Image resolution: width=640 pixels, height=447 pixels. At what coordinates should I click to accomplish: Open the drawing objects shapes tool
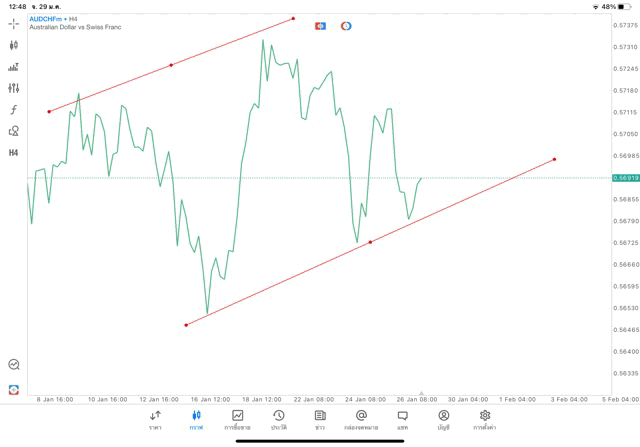tap(14, 131)
